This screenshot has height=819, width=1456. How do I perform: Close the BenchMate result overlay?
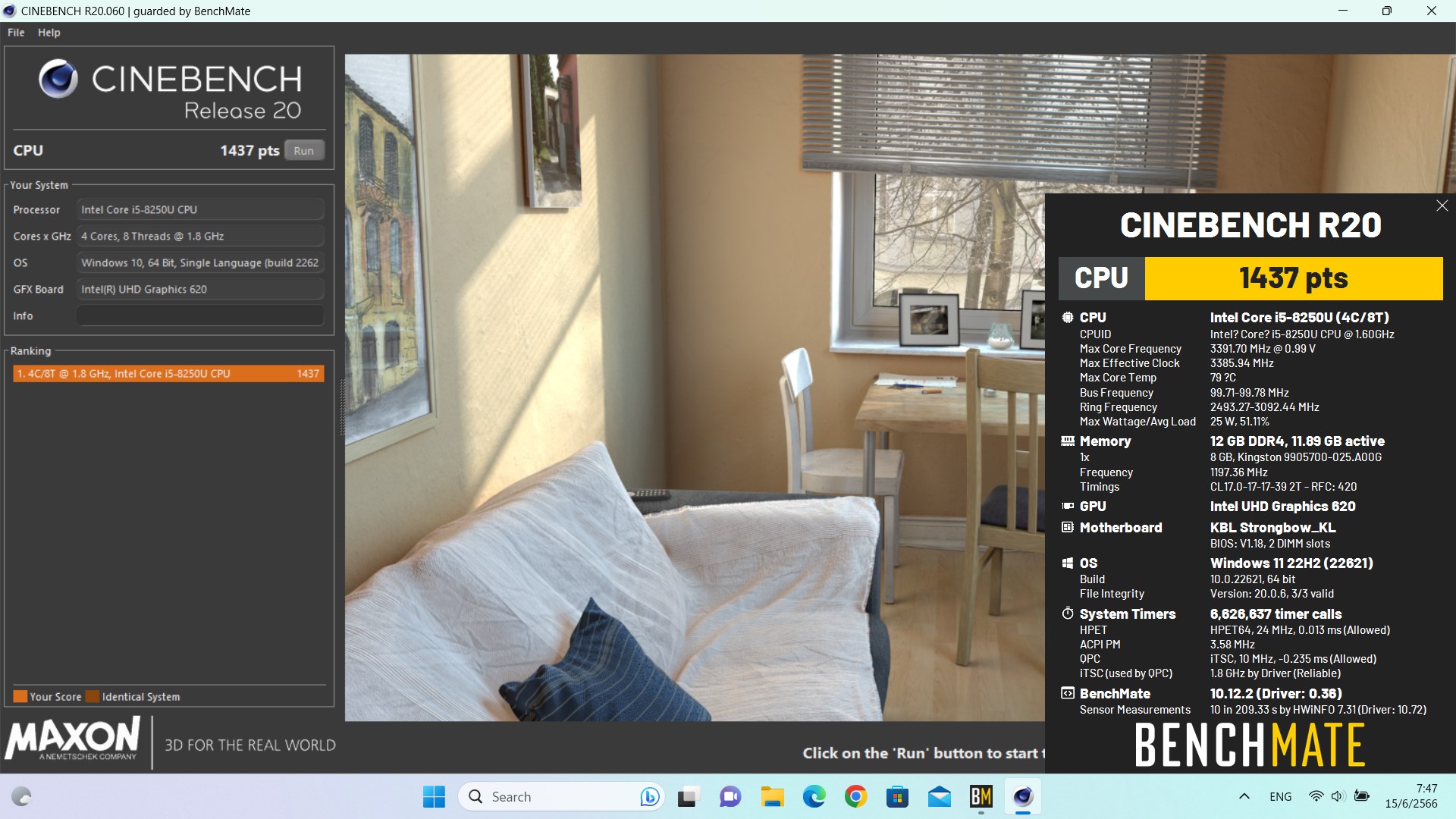coord(1442,206)
